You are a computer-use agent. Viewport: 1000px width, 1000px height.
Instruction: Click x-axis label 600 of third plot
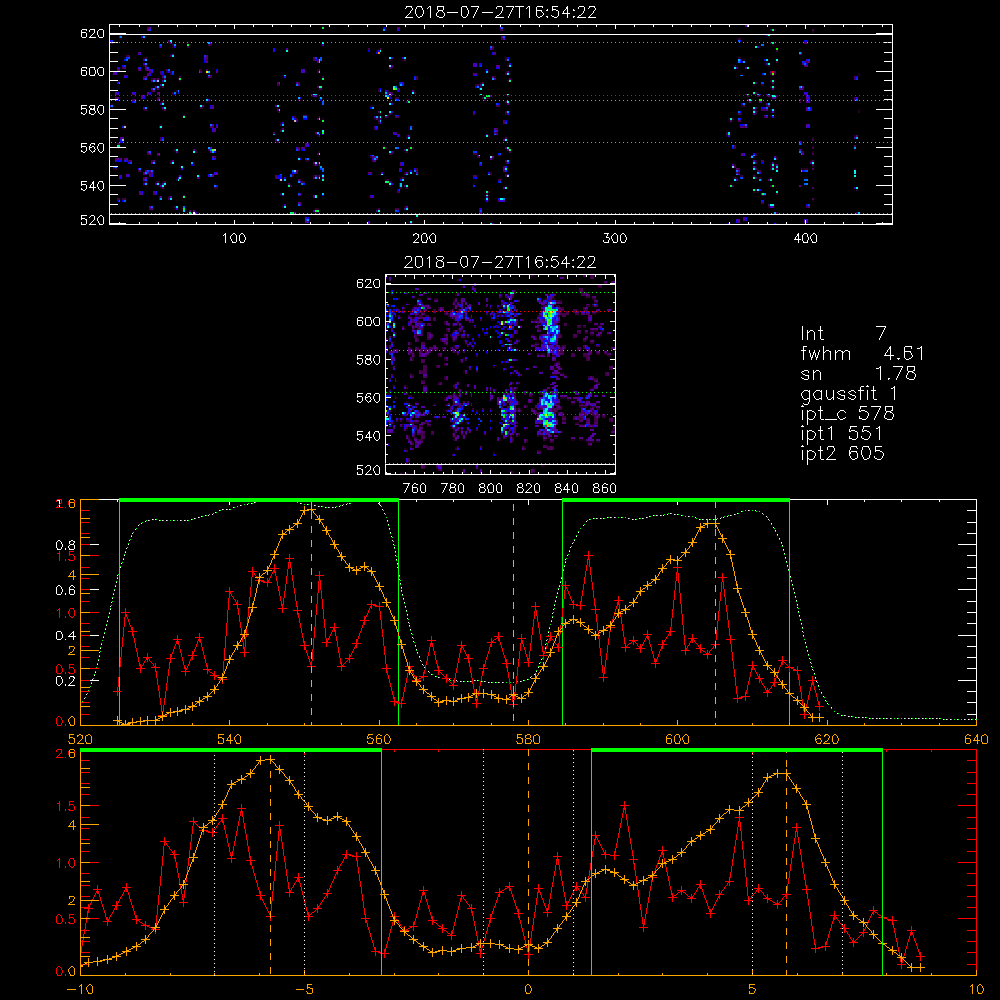(x=677, y=740)
